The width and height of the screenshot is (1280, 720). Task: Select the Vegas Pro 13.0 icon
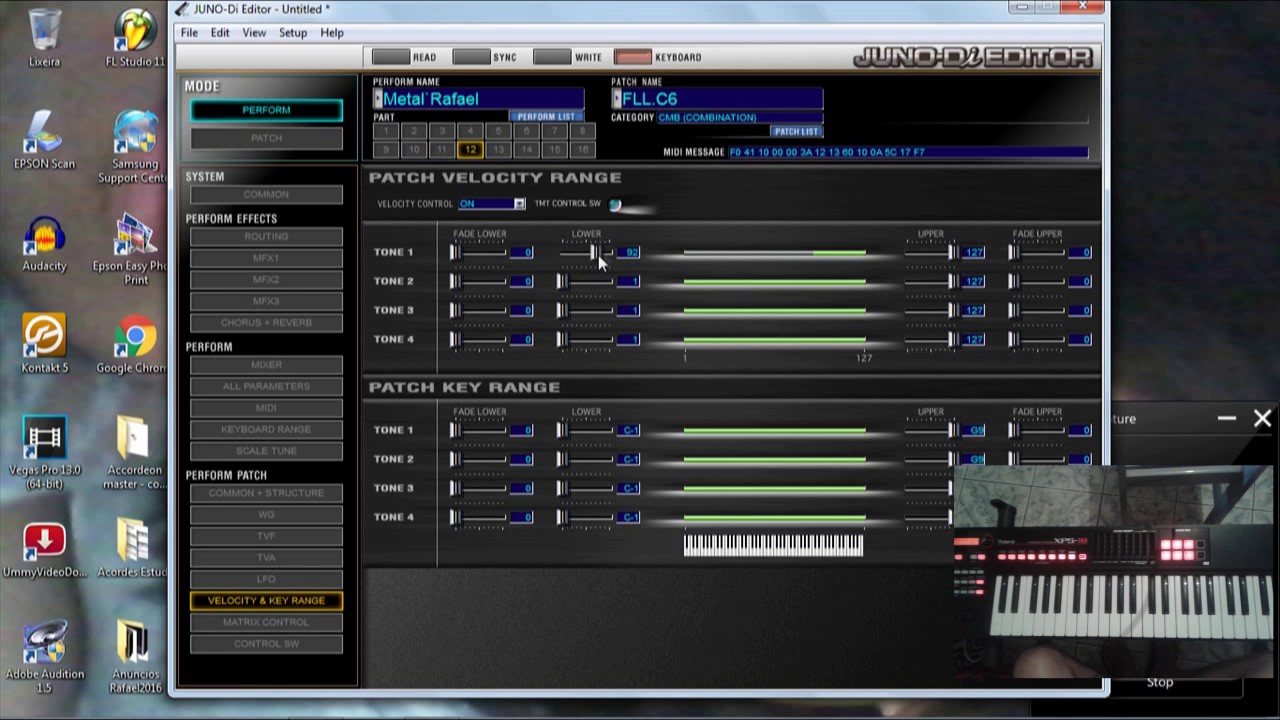click(44, 453)
